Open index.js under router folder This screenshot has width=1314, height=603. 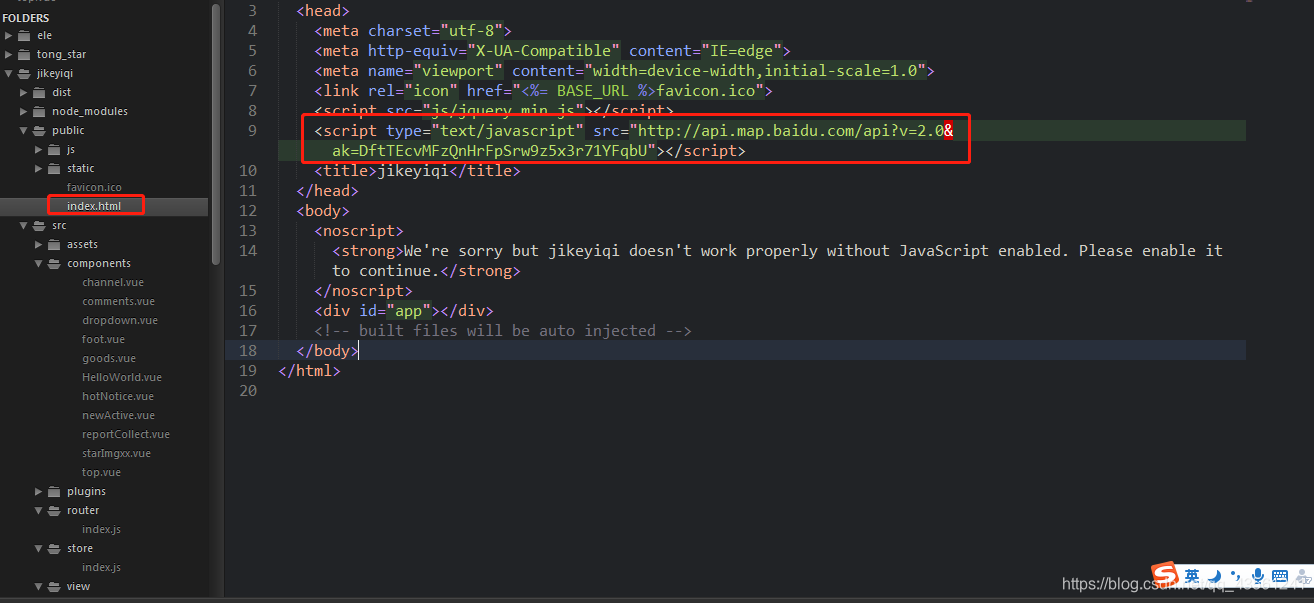(101, 529)
